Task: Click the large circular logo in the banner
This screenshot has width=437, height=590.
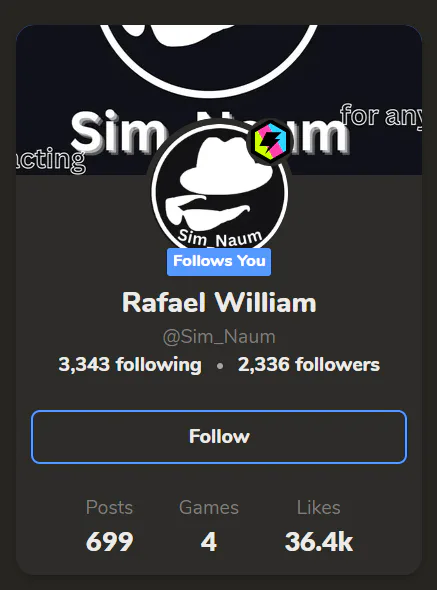Action: pos(209,57)
